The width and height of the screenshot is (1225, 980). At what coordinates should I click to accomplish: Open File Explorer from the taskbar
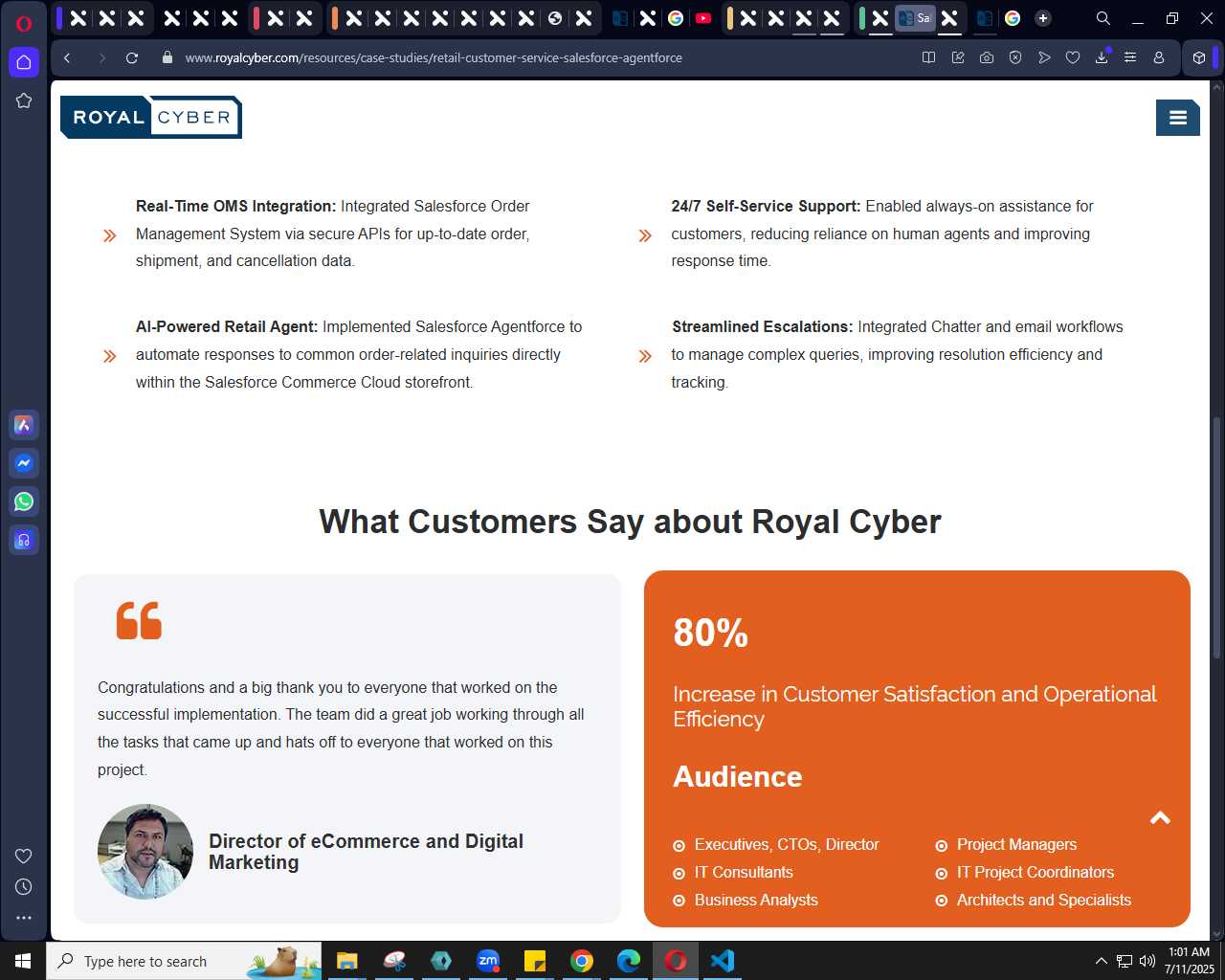pyautogui.click(x=347, y=961)
